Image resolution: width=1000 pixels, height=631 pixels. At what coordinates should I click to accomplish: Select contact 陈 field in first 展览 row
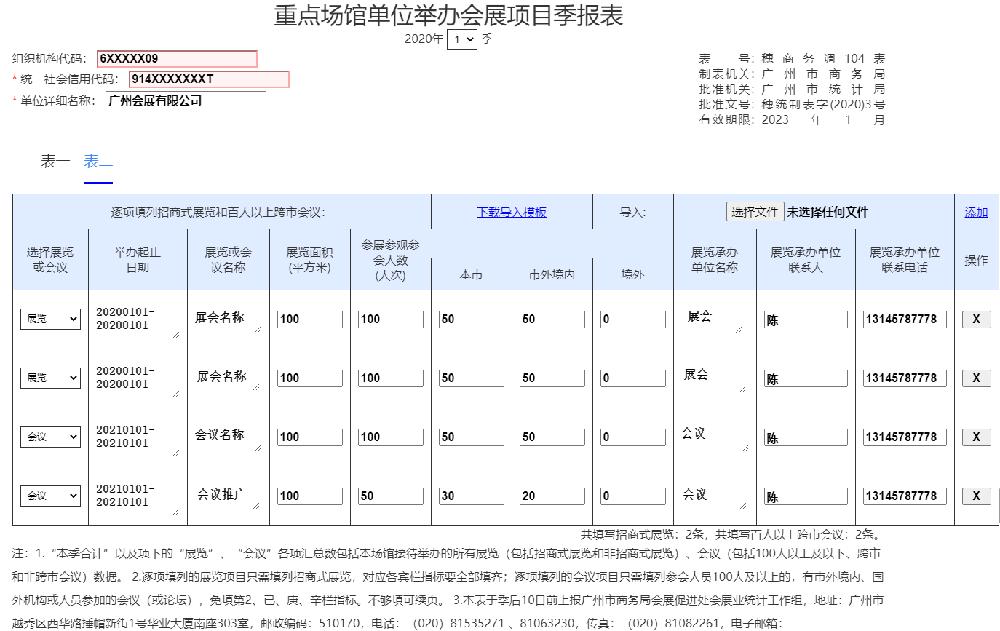tap(806, 320)
